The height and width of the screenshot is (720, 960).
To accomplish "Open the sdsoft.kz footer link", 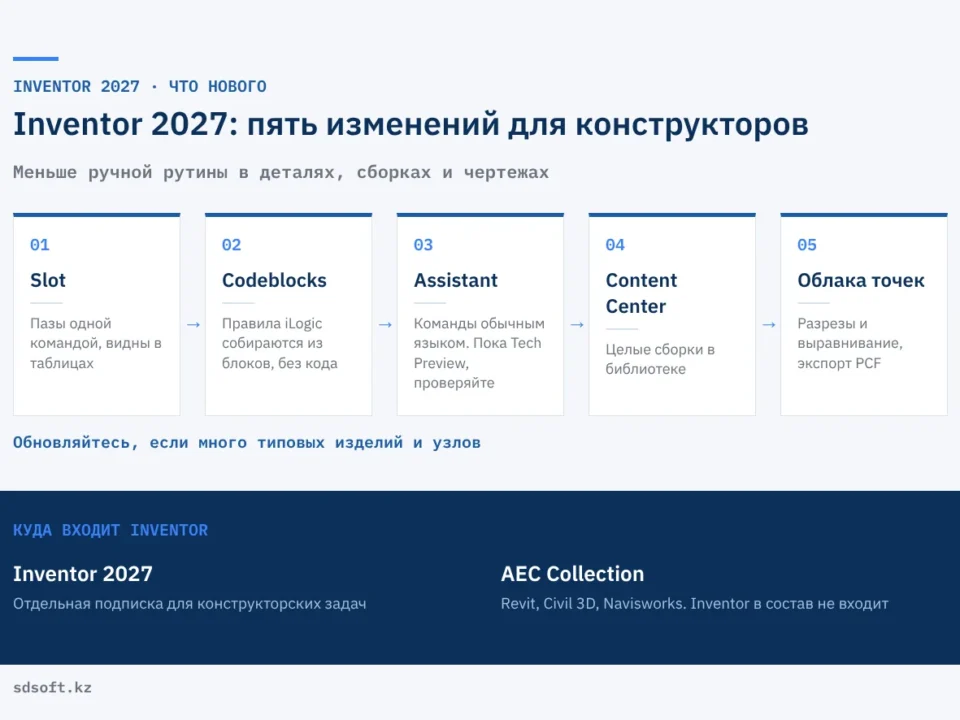I will (53, 688).
